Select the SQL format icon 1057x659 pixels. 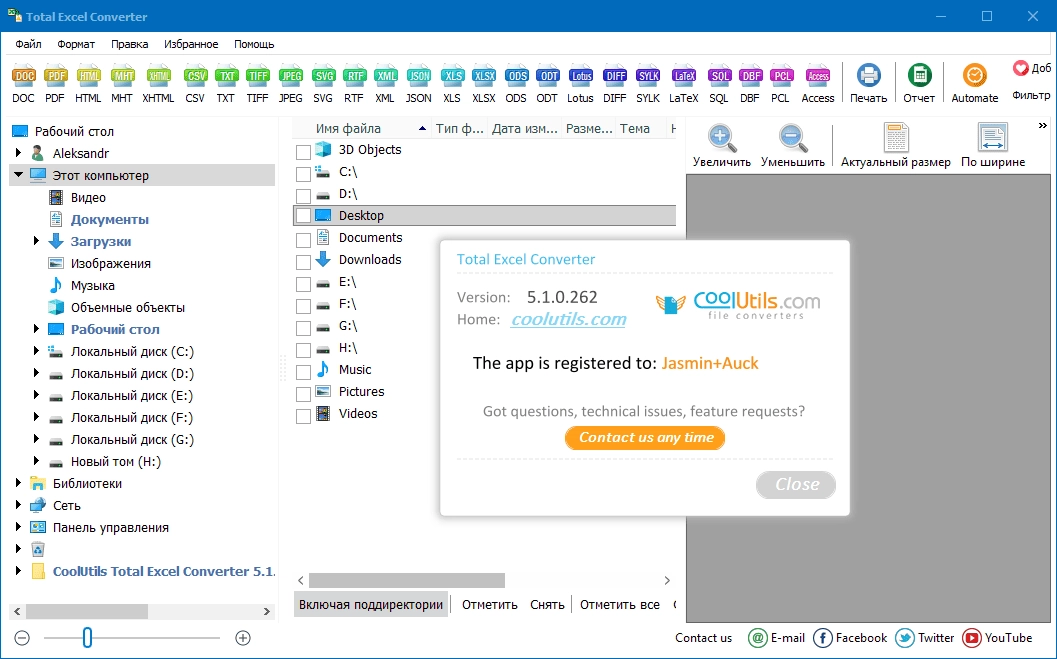click(719, 76)
